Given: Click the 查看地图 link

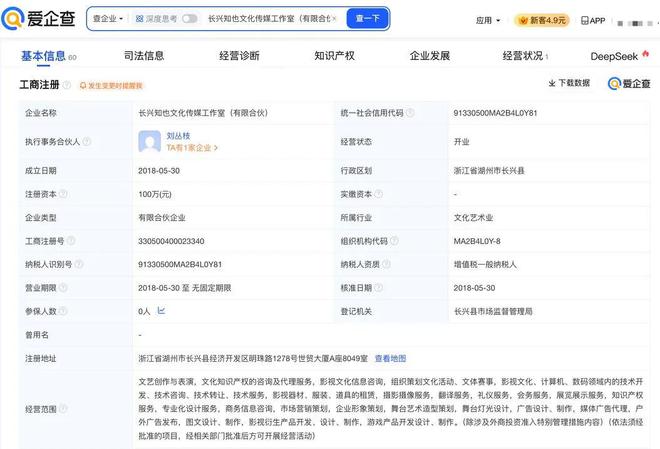Looking at the screenshot, I should pos(390,359).
